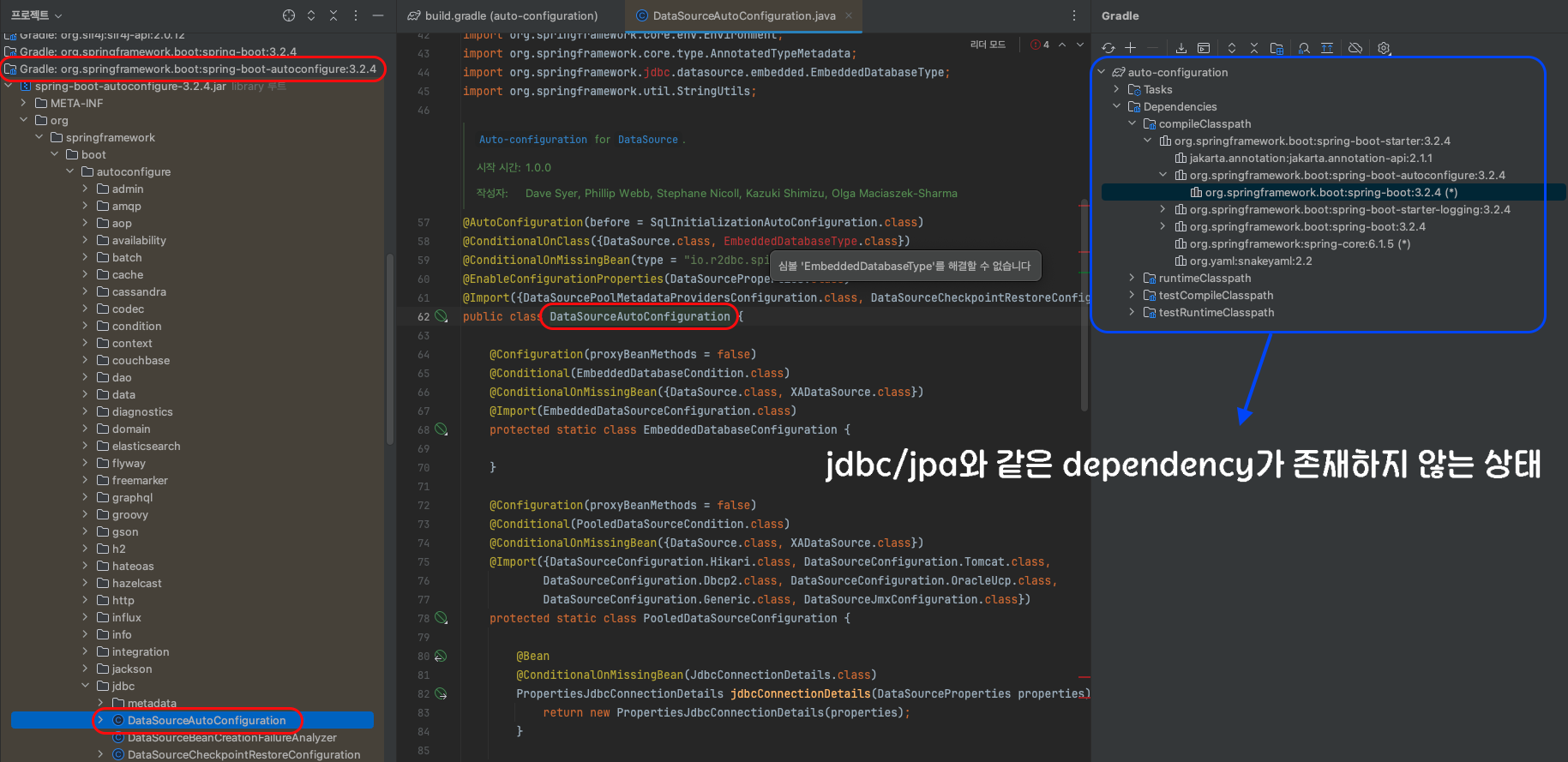
Task: Toggle reader mode (리더 모드)
Action: [988, 45]
